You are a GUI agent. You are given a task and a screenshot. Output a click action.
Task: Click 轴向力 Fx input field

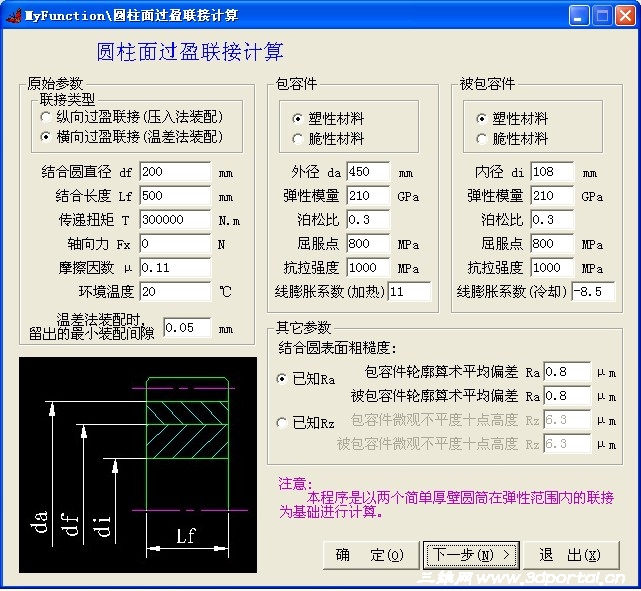(175, 244)
